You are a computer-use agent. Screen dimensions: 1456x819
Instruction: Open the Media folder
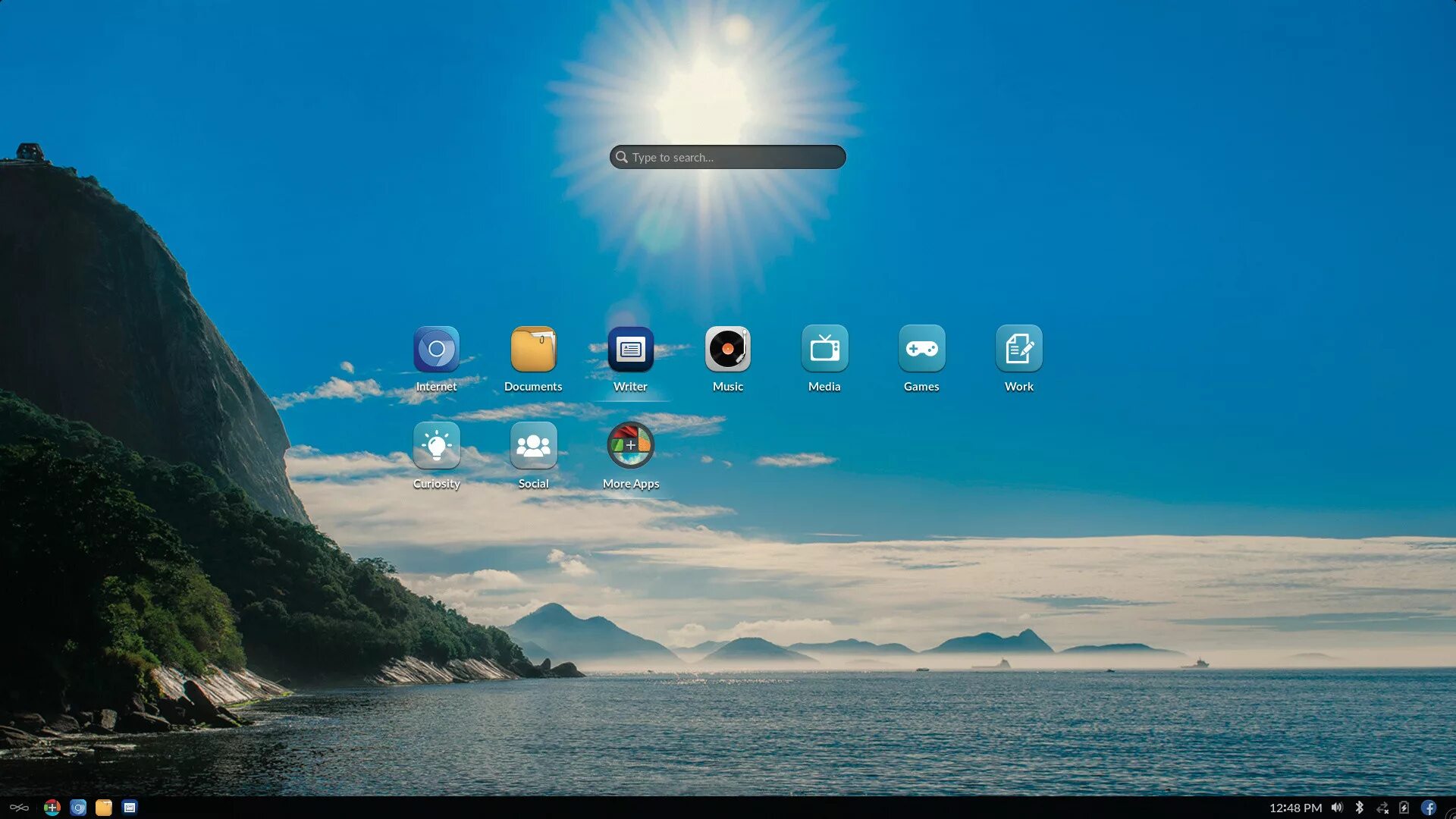pyautogui.click(x=824, y=350)
